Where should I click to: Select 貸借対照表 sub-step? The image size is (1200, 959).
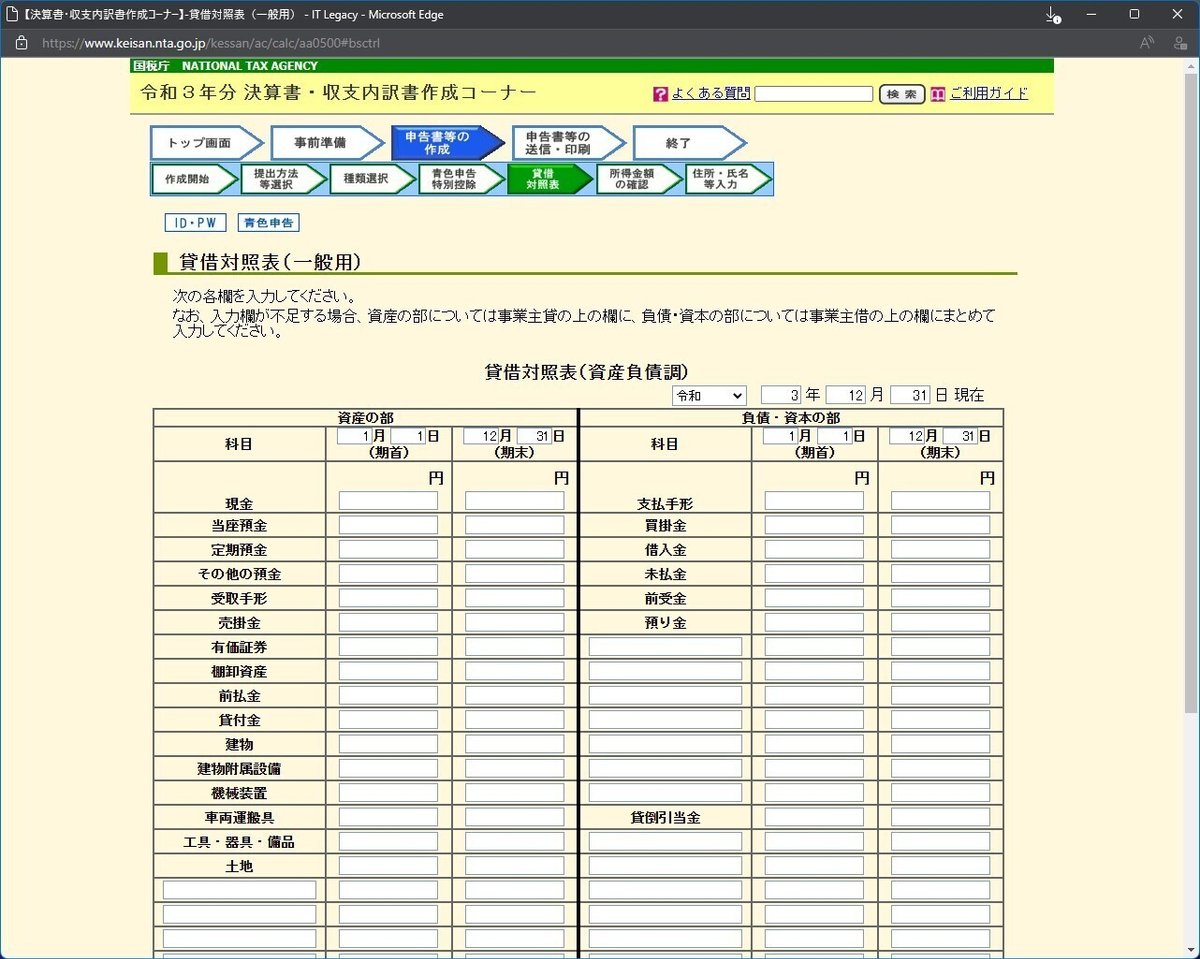coord(550,179)
